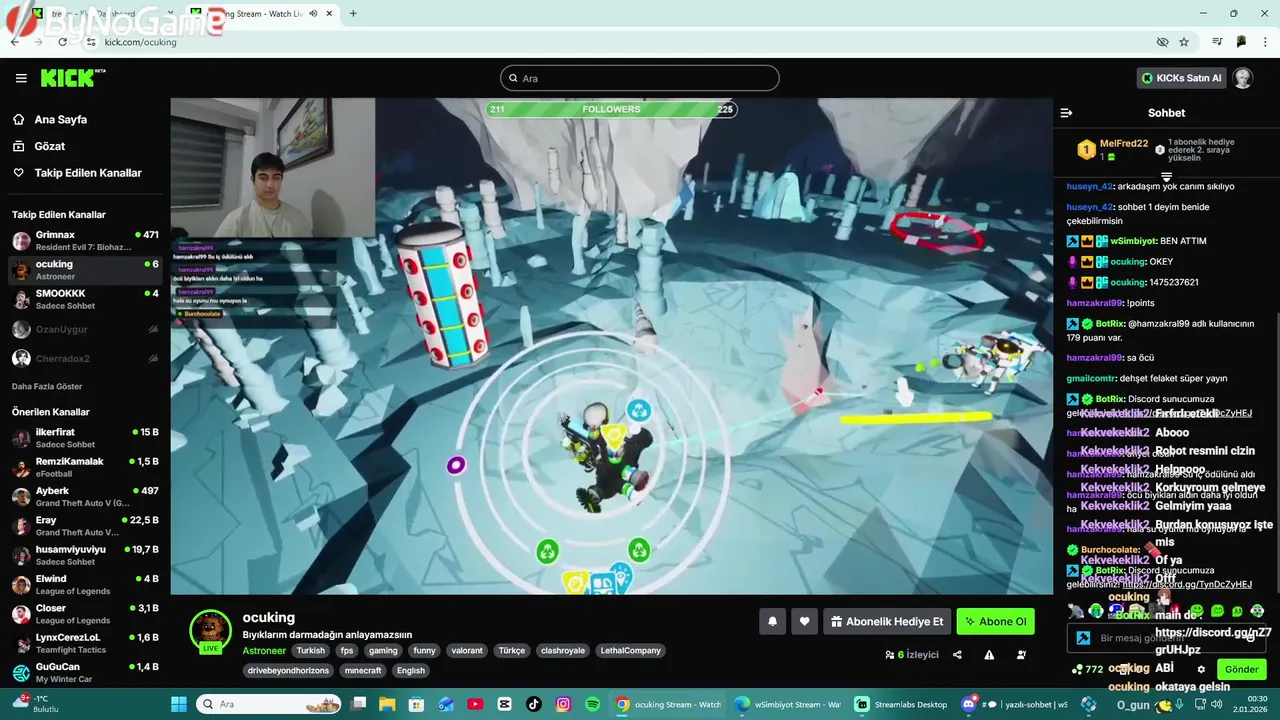Viewport: 1280px width, 720px height.
Task: Select ocuking channel in followed list
Action: [85, 270]
